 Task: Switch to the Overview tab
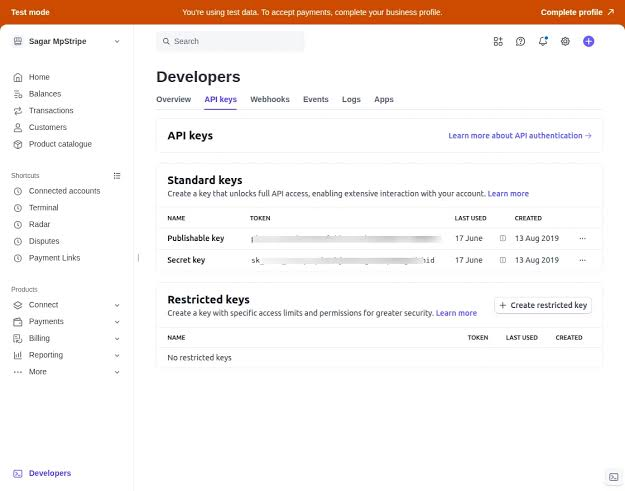click(x=173, y=100)
